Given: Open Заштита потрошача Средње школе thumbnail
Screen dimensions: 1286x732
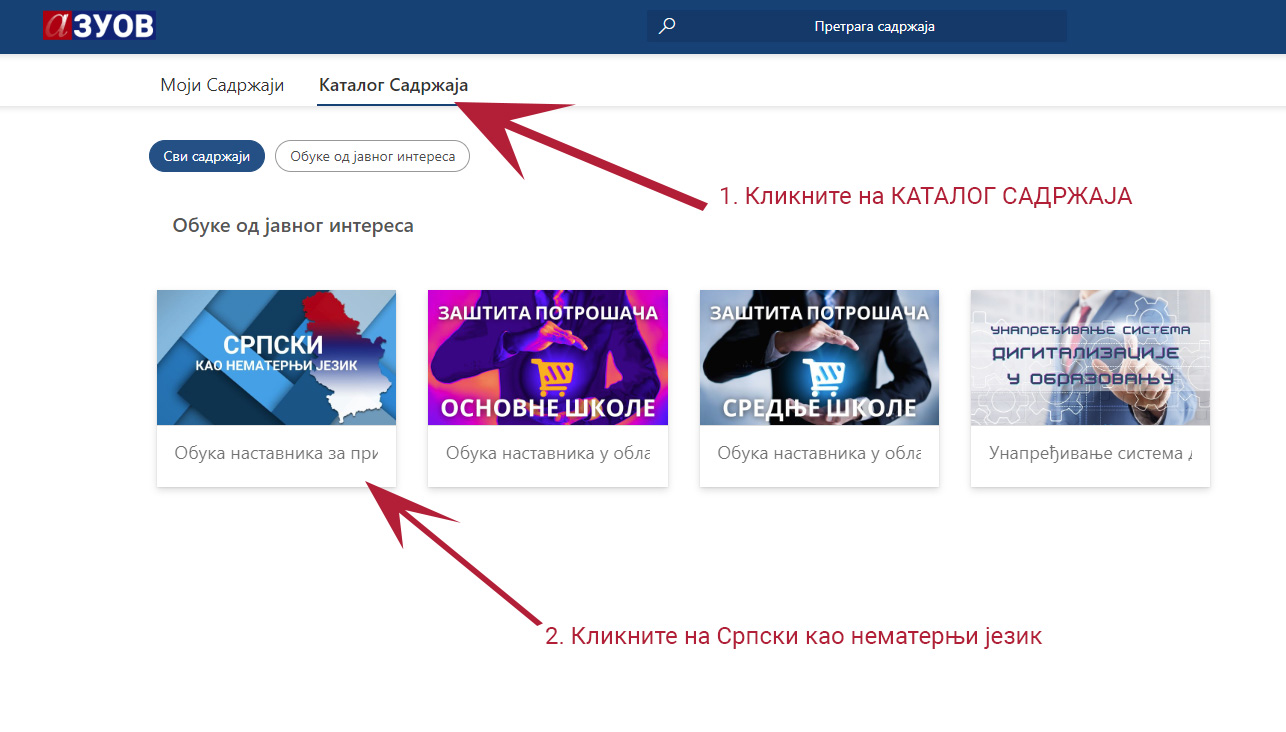Looking at the screenshot, I should (x=819, y=357).
